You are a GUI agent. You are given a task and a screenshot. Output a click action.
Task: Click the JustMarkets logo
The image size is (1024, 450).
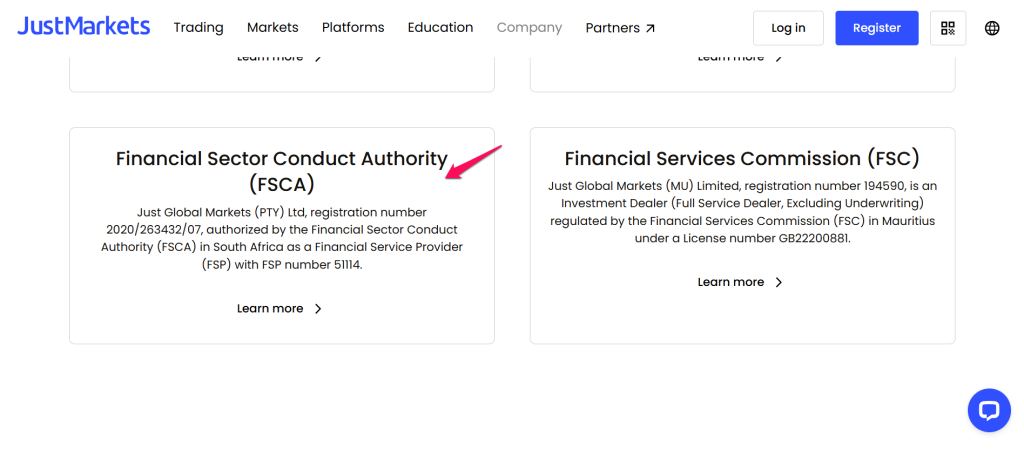[x=83, y=27]
